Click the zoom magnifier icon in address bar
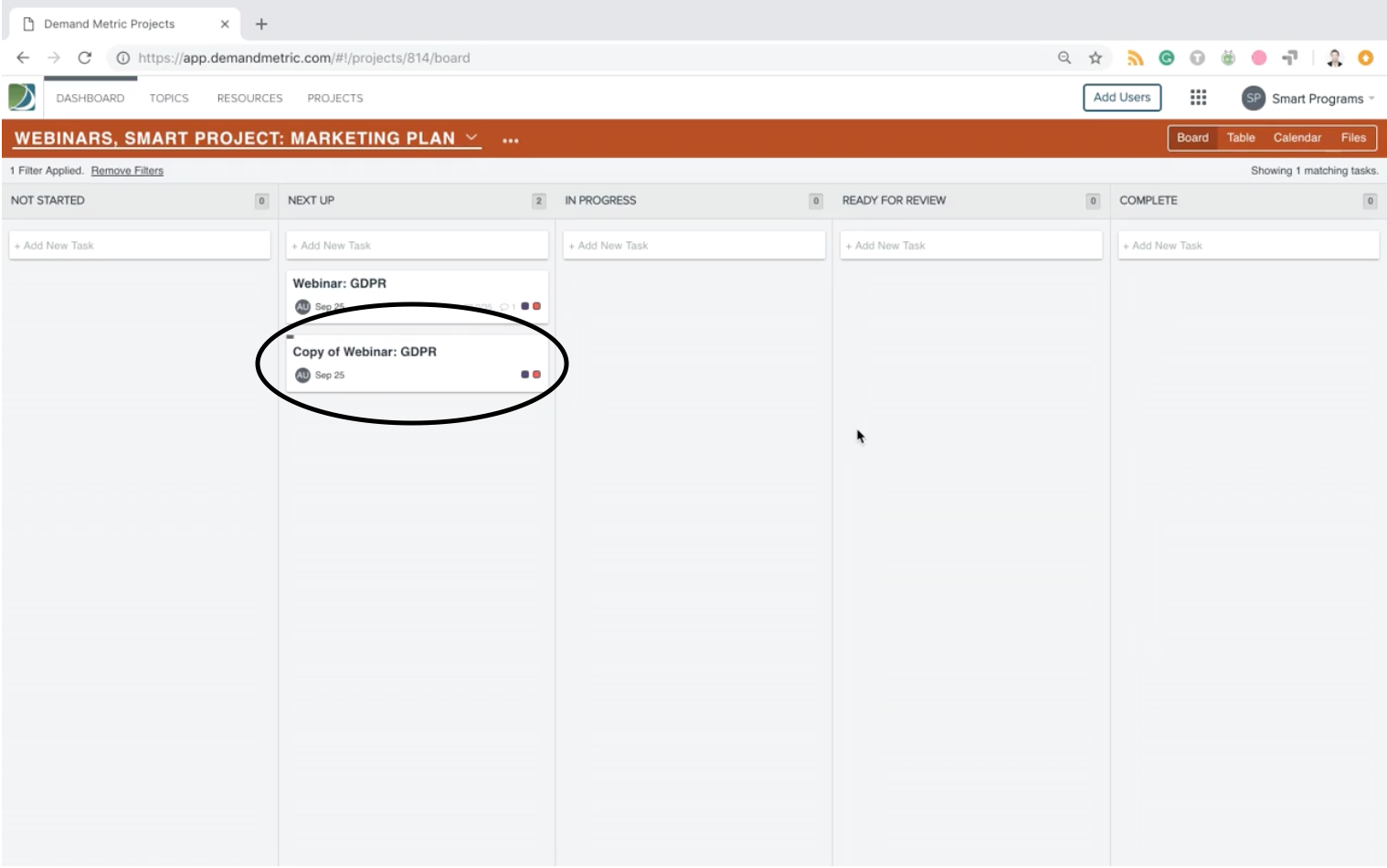 [1064, 58]
